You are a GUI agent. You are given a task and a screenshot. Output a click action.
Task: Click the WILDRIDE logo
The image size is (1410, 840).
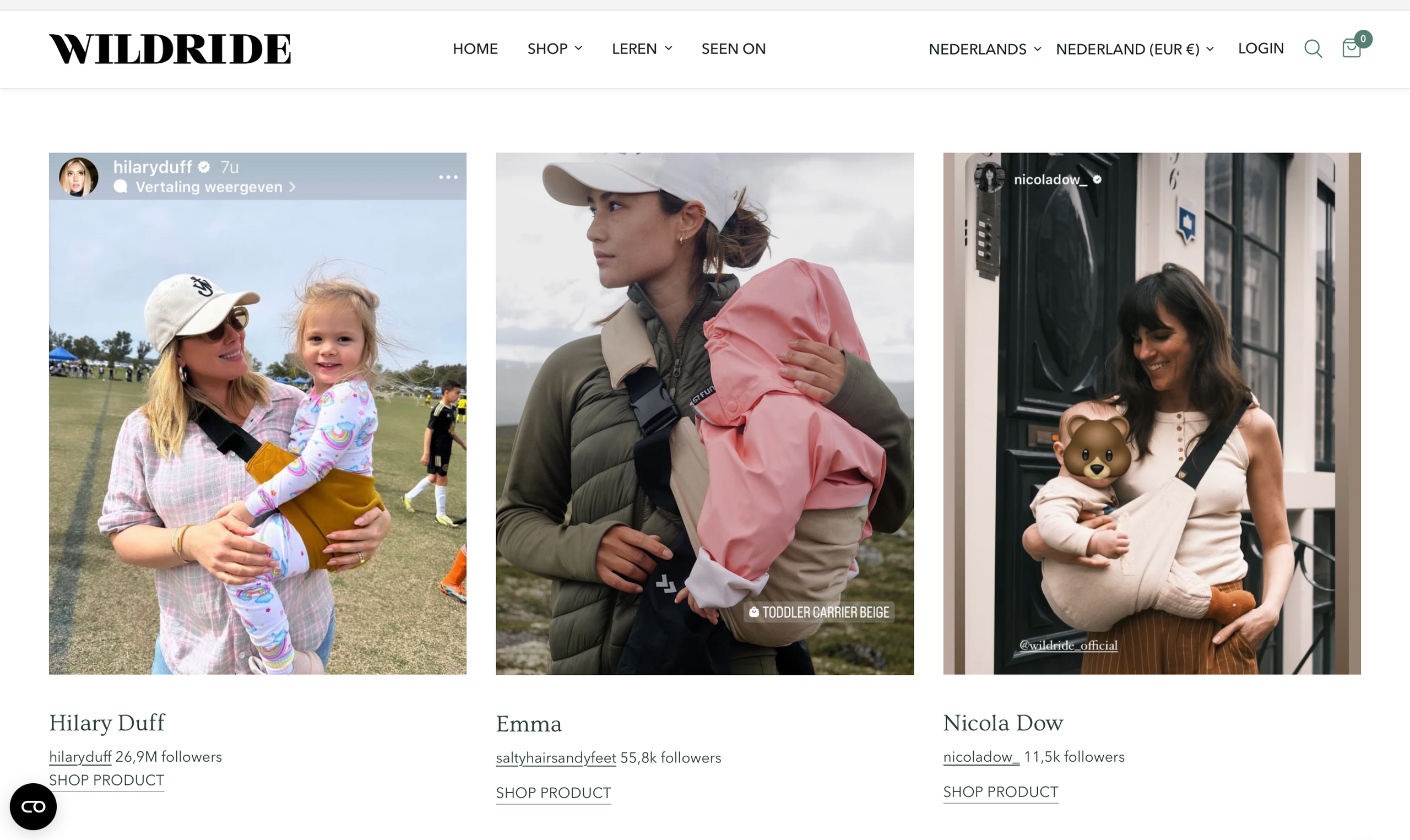point(170,48)
